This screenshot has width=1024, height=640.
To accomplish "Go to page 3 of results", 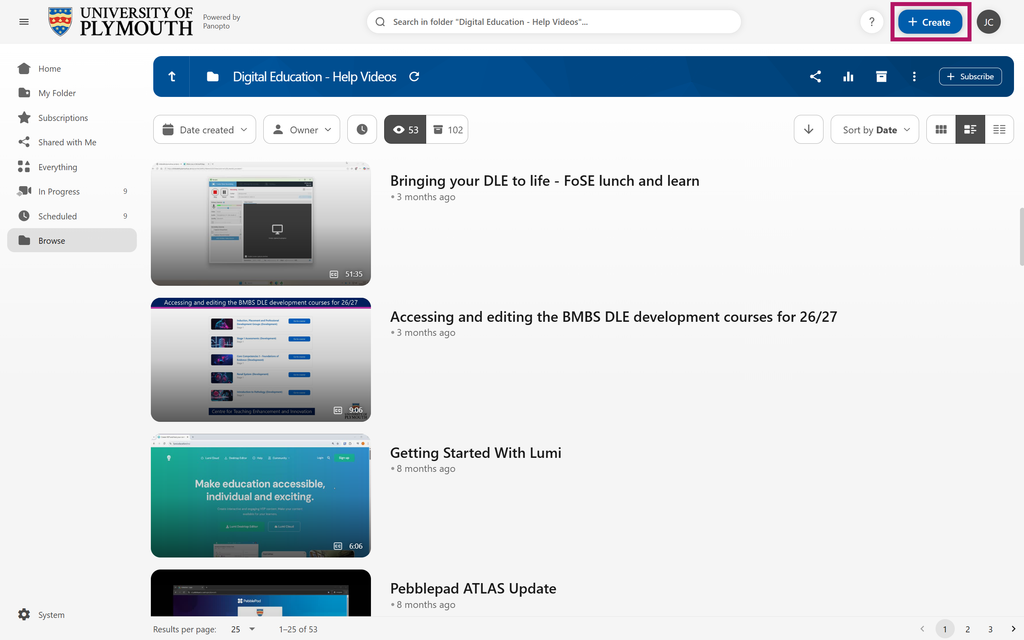I will pos(990,629).
